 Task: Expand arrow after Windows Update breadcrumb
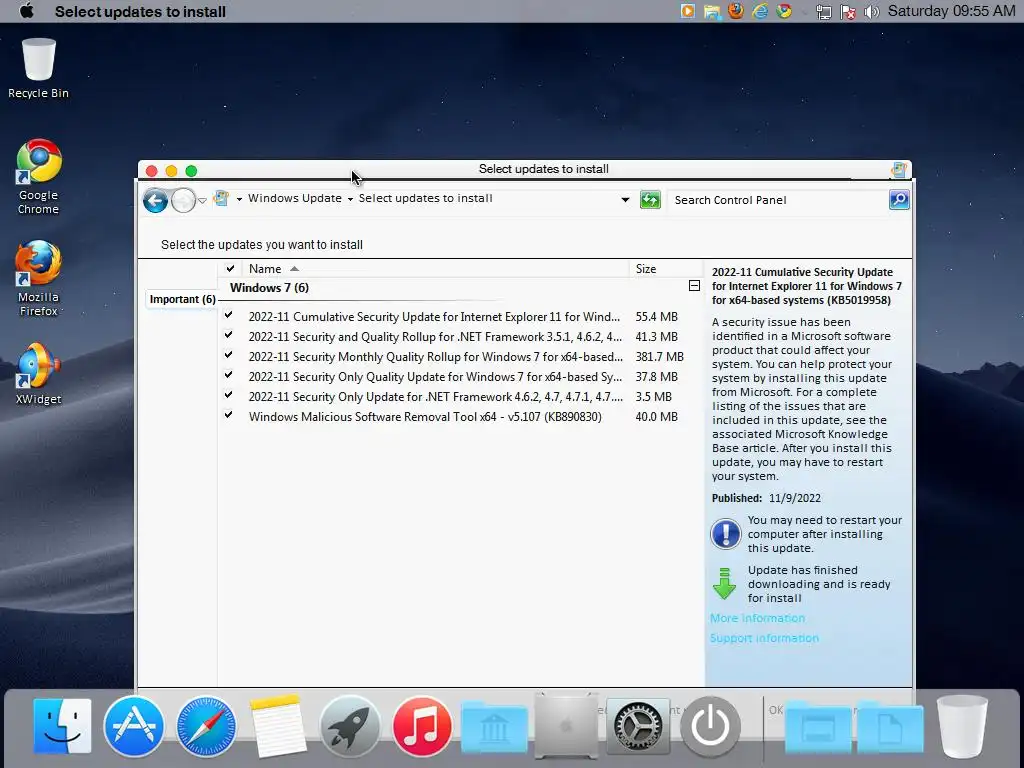click(350, 199)
